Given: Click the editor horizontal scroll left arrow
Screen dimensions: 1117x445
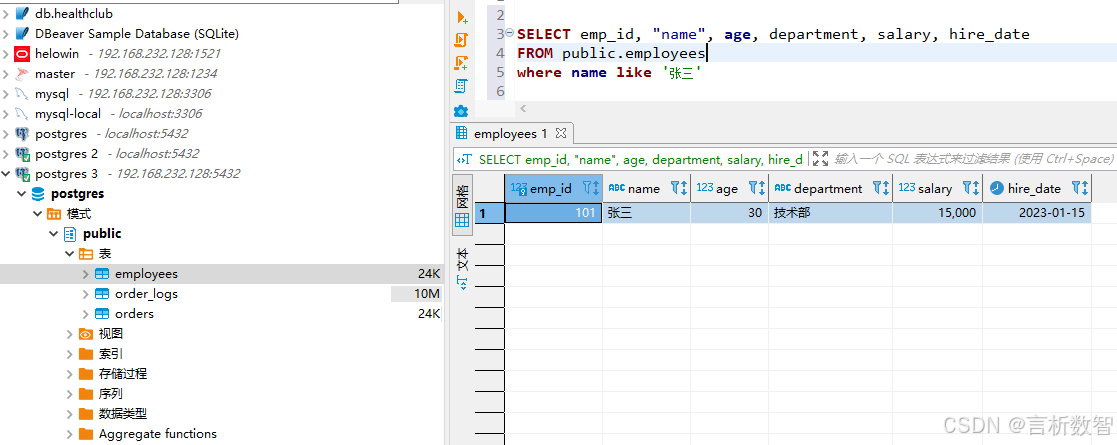Looking at the screenshot, I should click(522, 108).
